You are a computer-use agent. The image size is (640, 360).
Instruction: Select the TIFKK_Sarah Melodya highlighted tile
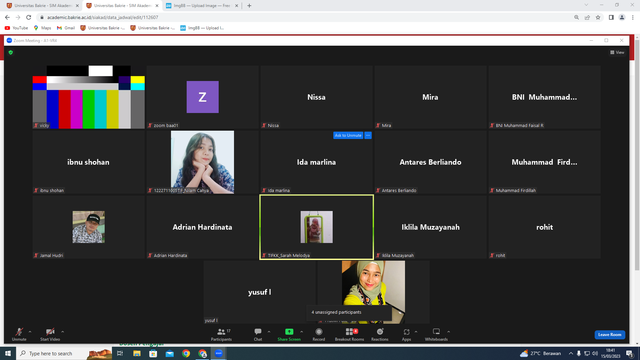316,227
